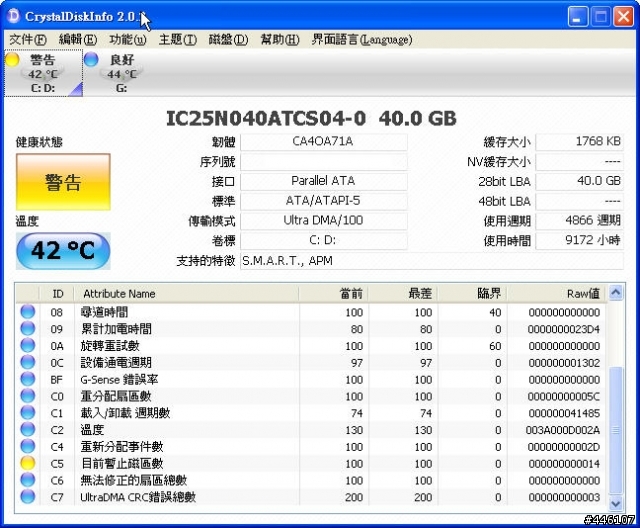Click status icon of row C7 UltraDMA CRC
The width and height of the screenshot is (640, 528).
tap(28, 497)
